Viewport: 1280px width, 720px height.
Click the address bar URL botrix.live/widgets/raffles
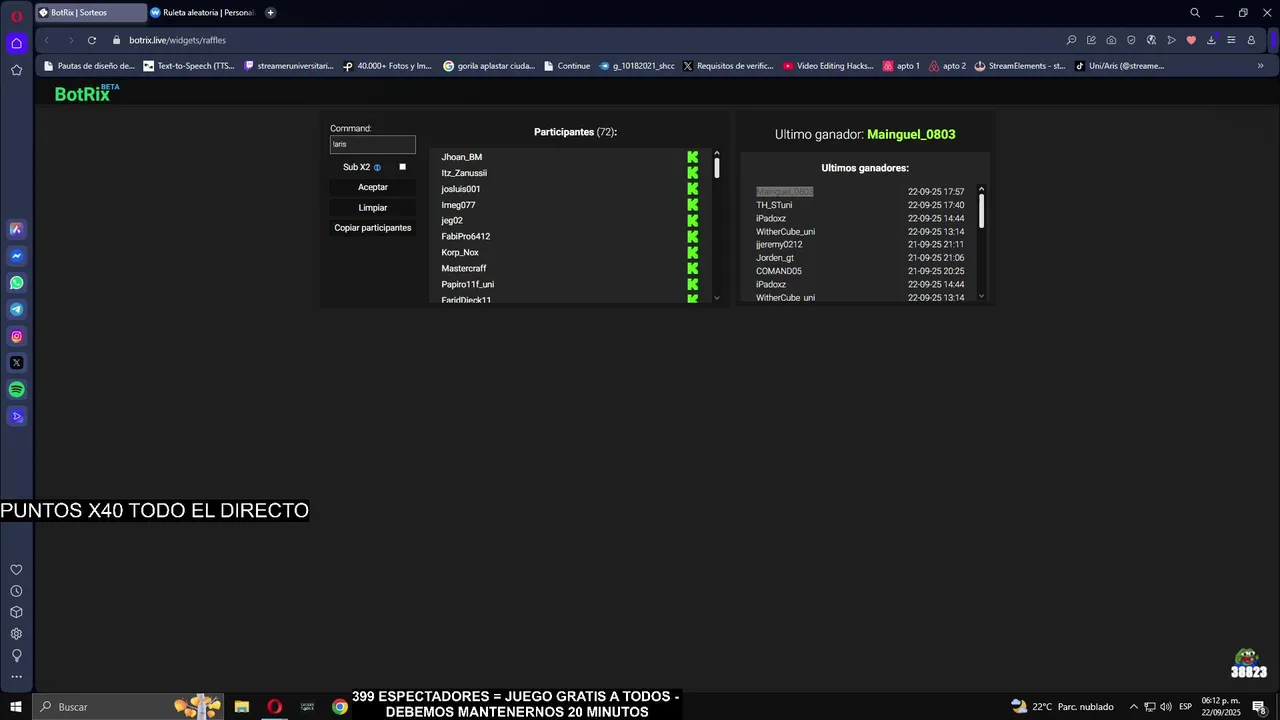[x=177, y=40]
